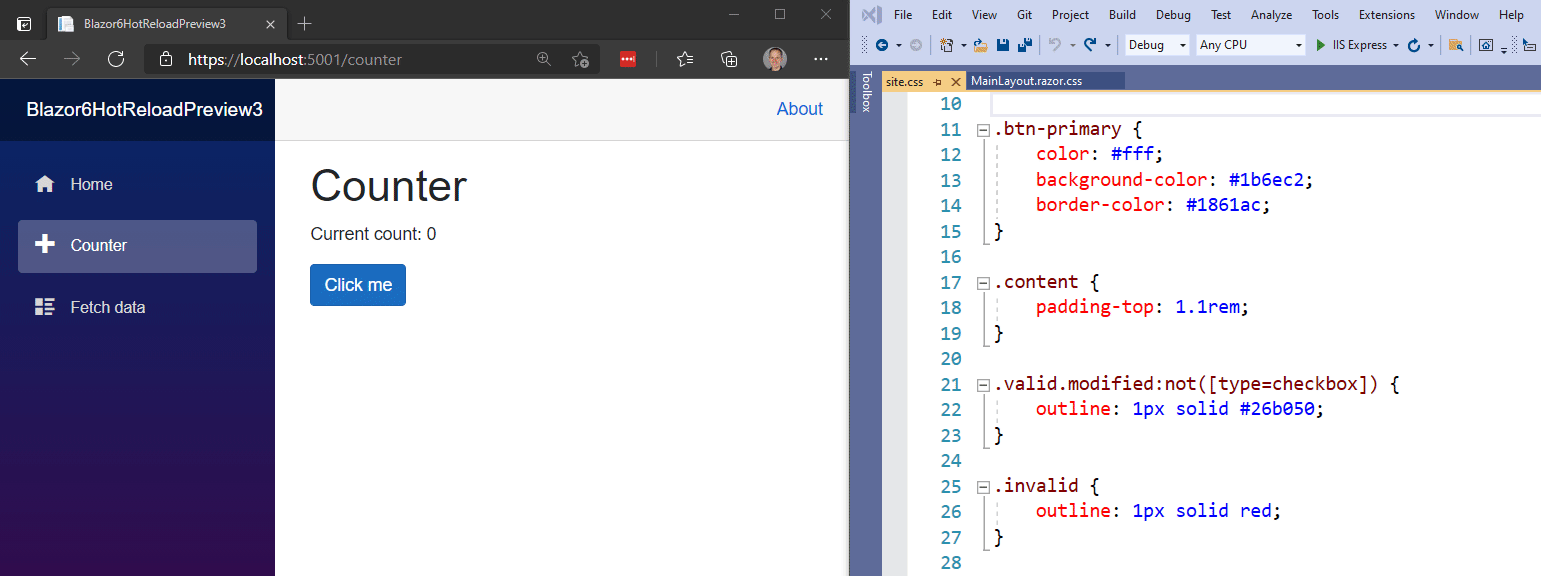Open the Any CPU platform dropdown

[x=1252, y=45]
